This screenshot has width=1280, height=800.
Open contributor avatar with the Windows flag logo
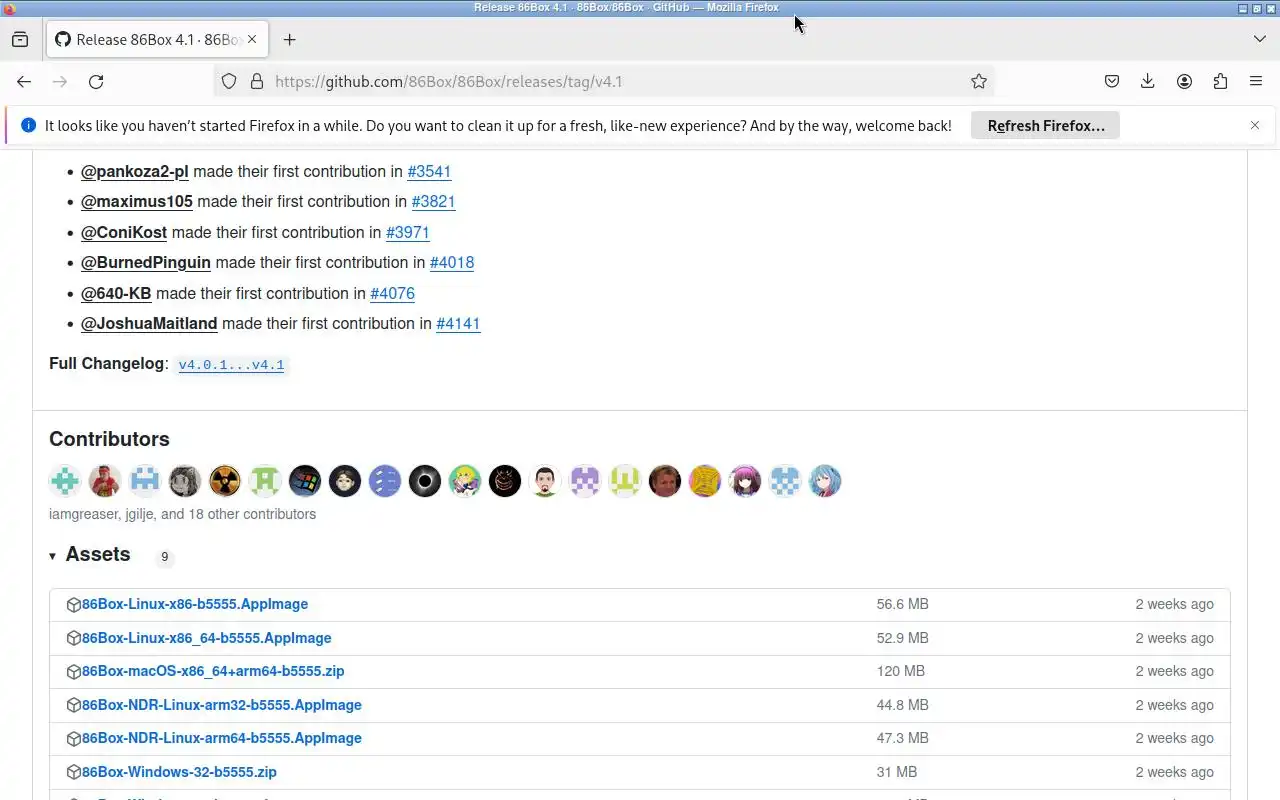click(x=305, y=481)
